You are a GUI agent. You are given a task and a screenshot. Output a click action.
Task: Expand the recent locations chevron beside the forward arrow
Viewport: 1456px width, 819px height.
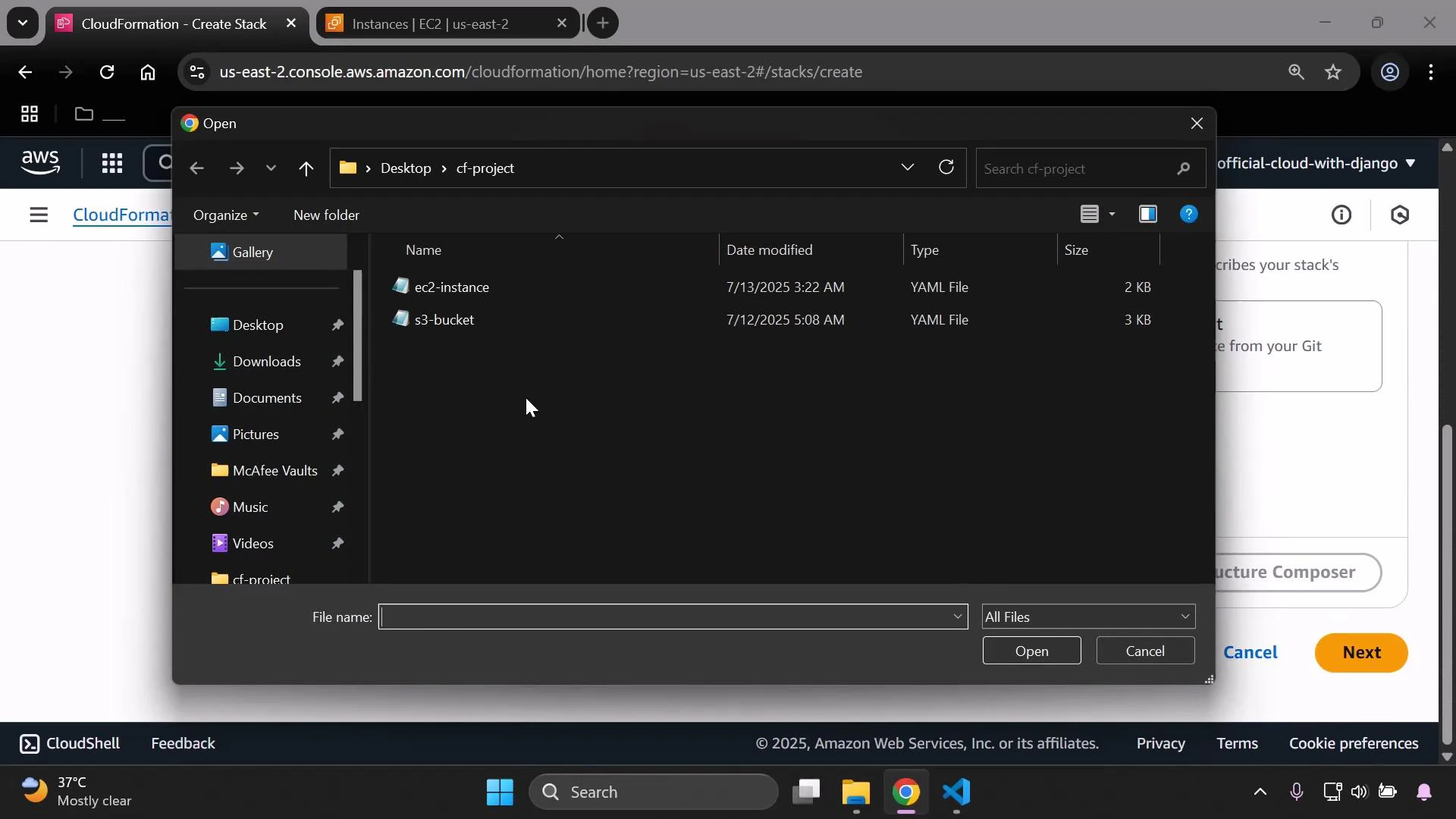pyautogui.click(x=271, y=168)
